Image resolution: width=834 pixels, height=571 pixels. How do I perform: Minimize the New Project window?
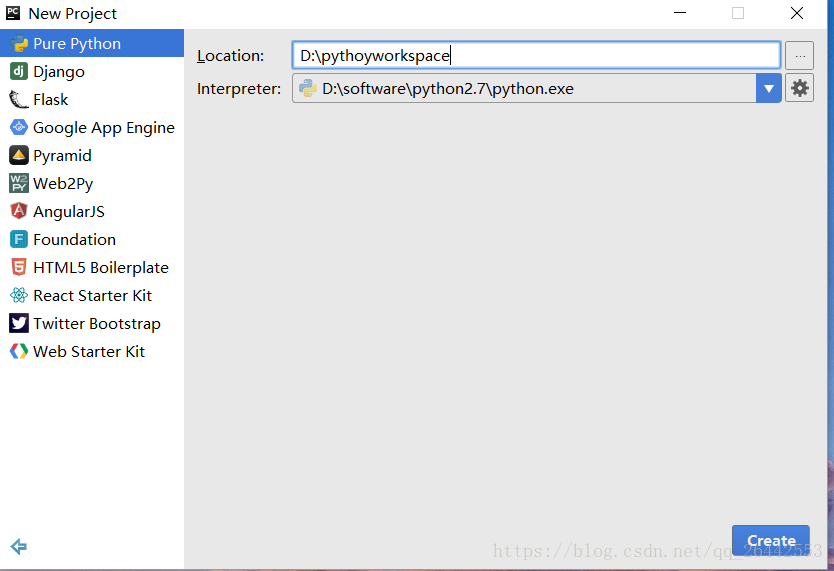[680, 13]
